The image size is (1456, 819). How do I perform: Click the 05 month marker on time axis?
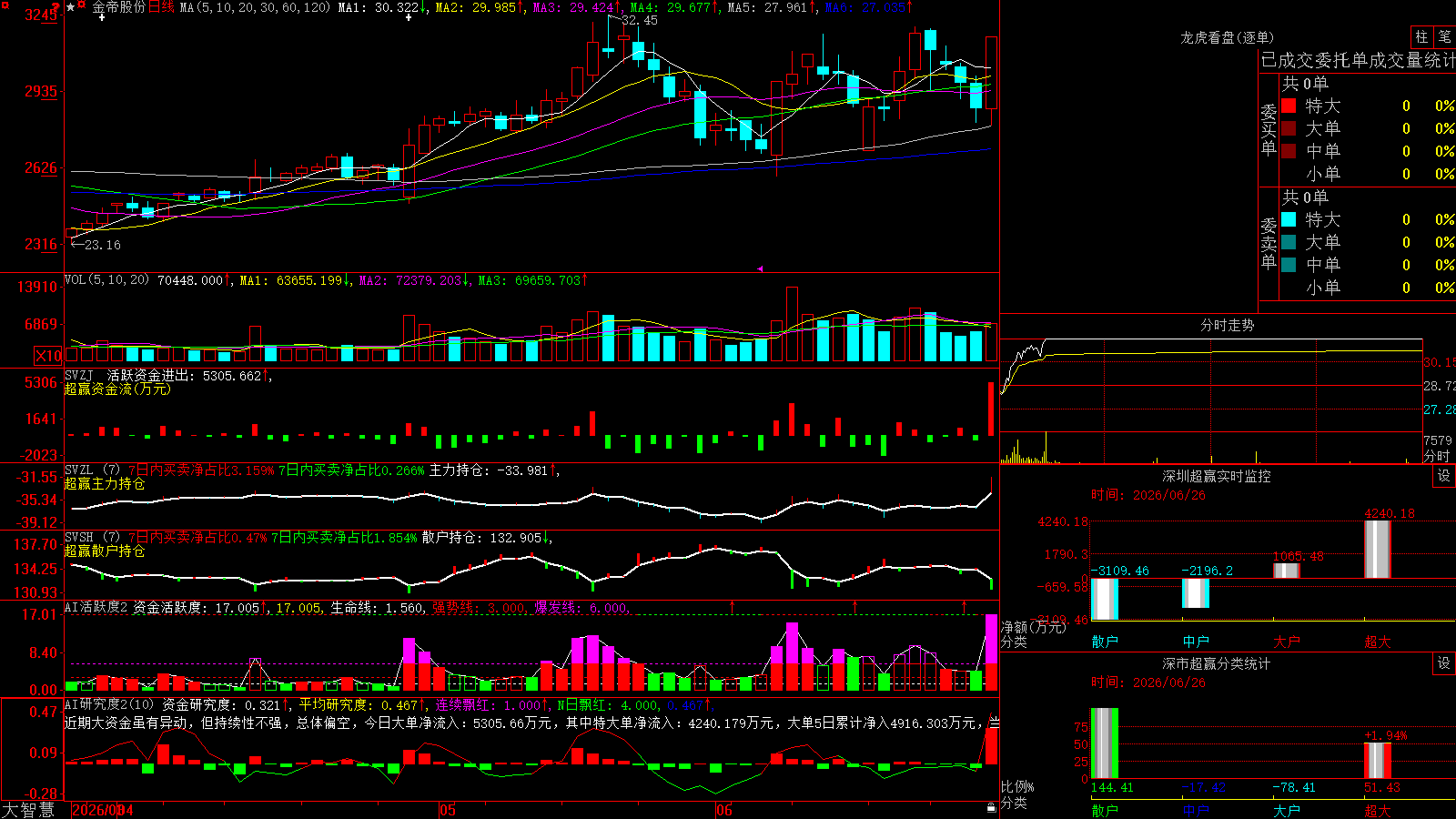pyautogui.click(x=447, y=810)
